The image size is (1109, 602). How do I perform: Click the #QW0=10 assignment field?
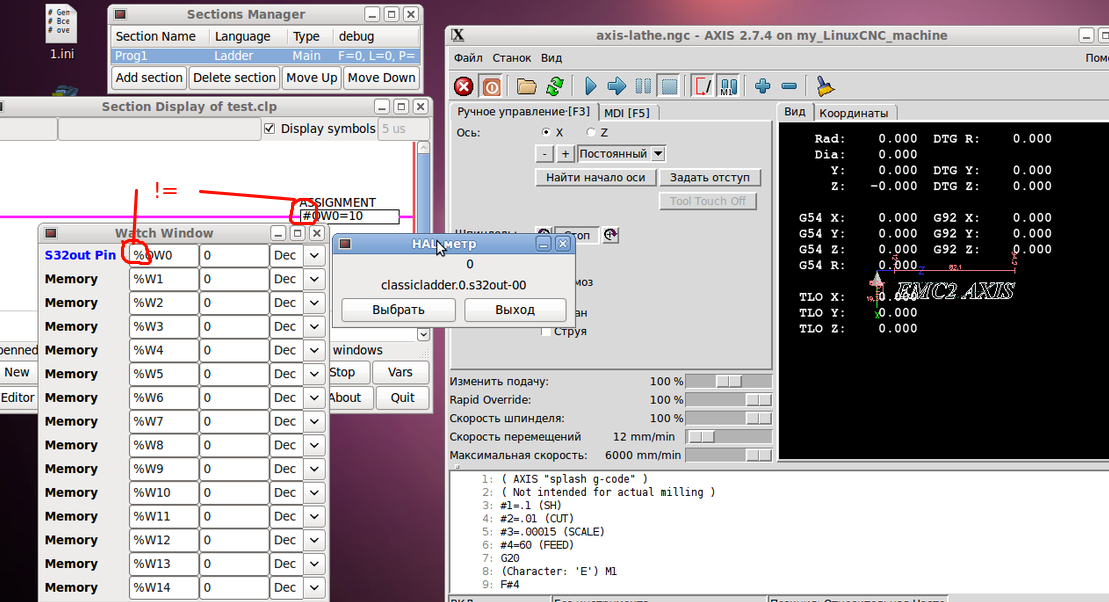(x=349, y=216)
